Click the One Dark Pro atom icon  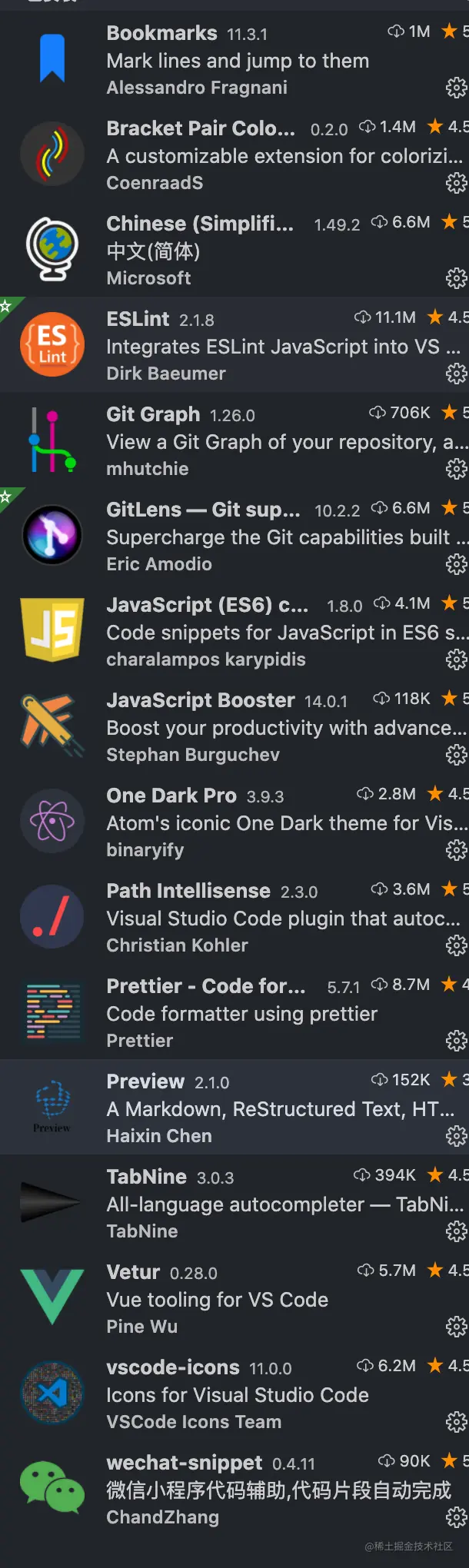[x=52, y=821]
